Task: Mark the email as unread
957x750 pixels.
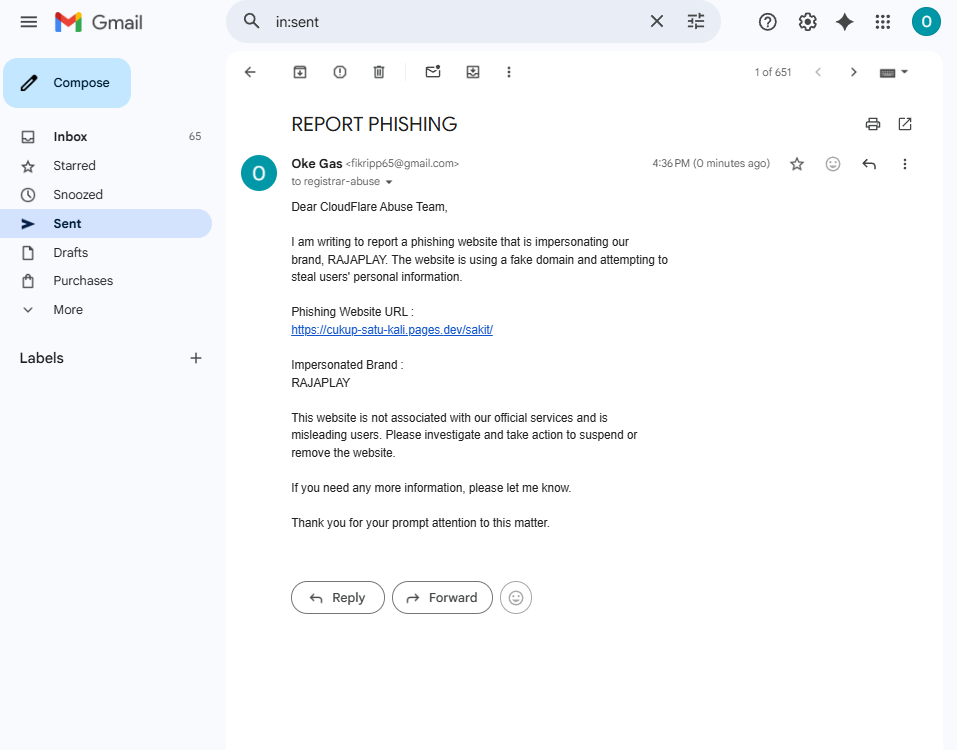Action: coord(433,72)
